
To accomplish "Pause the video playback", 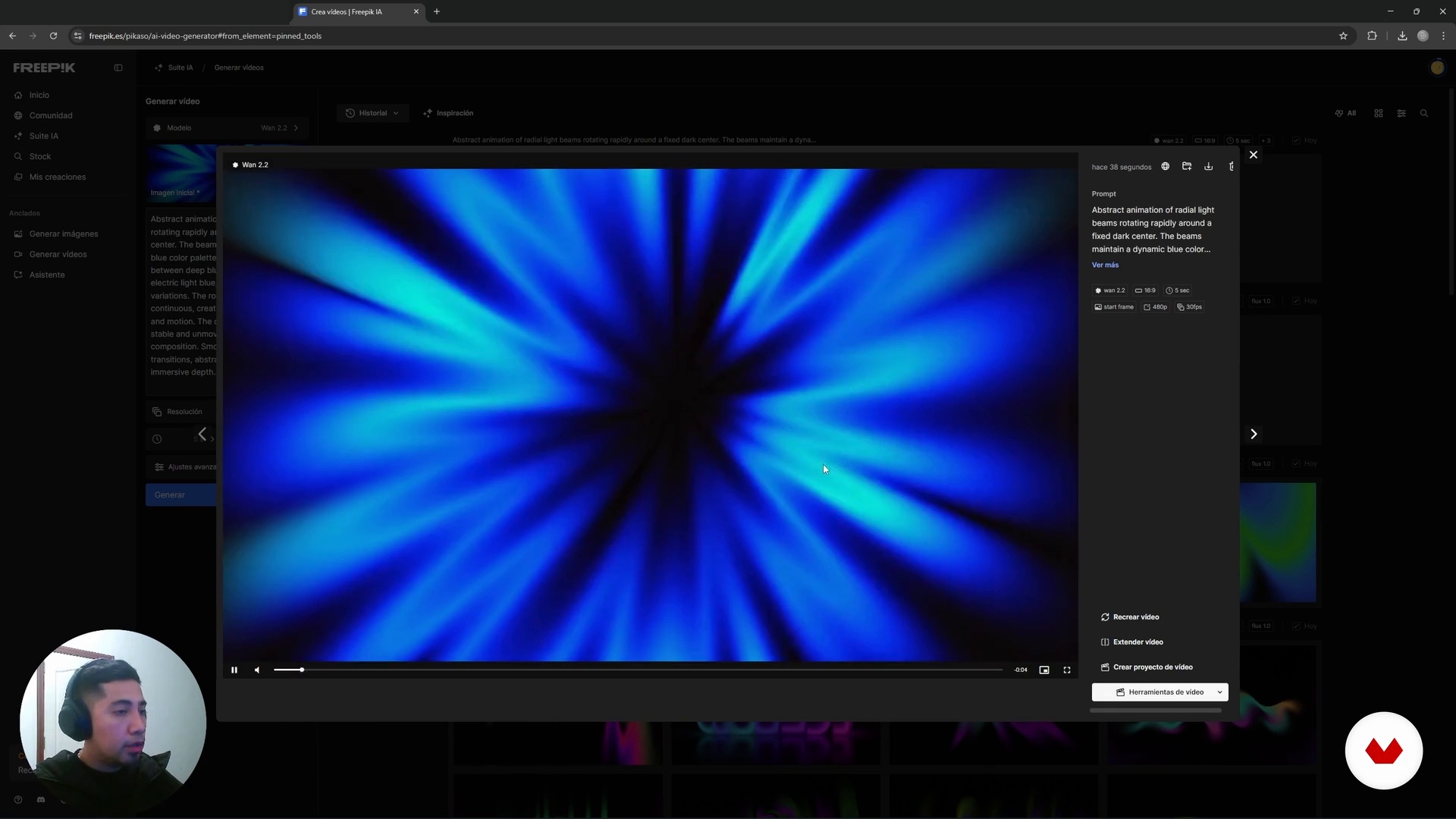I will point(234,670).
